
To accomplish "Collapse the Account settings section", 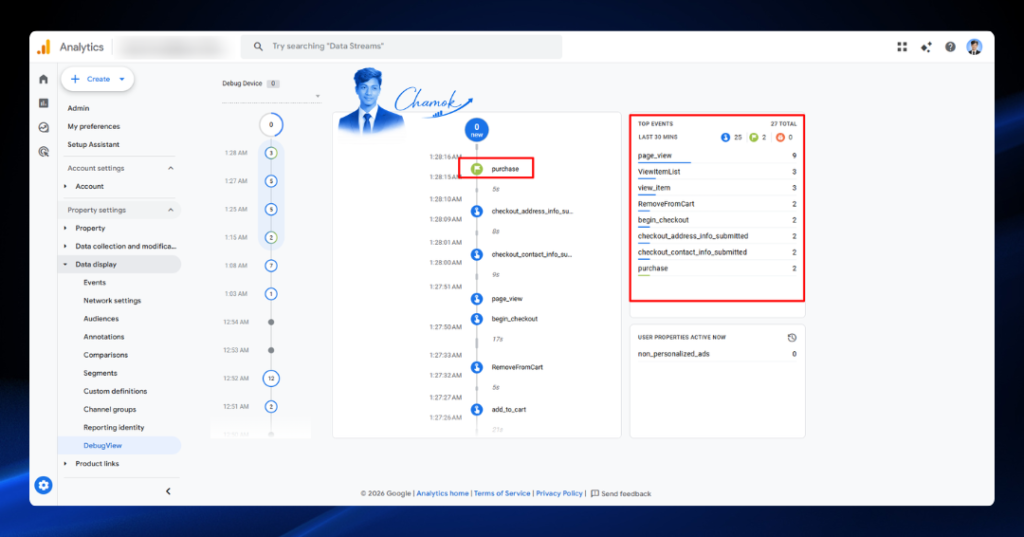I will [170, 169].
